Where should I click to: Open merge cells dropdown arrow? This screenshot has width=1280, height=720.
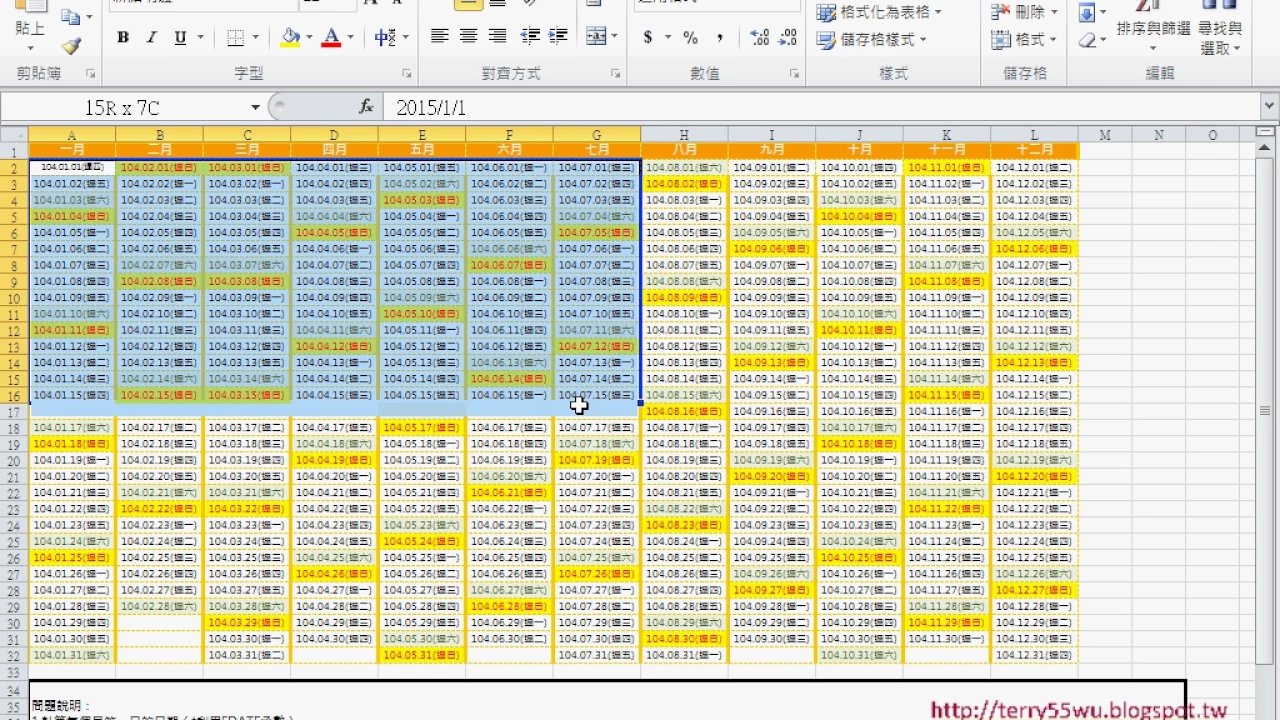(614, 36)
